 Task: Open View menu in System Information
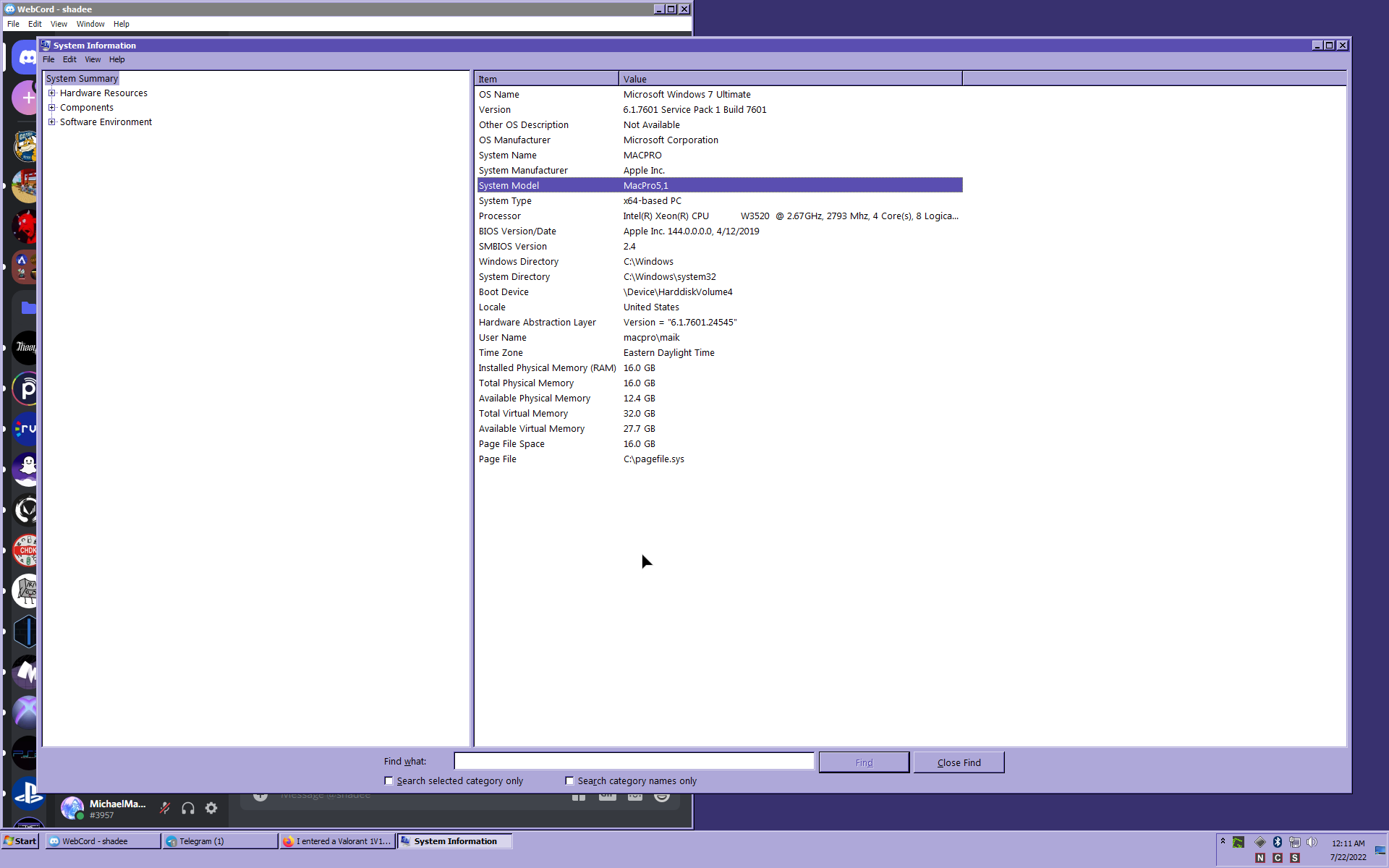[x=93, y=59]
